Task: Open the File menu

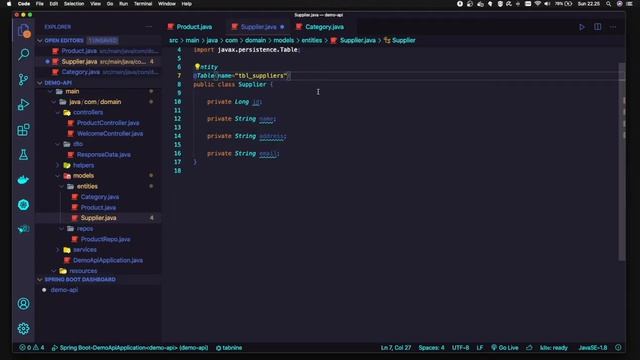Action: pyautogui.click(x=40, y=4)
